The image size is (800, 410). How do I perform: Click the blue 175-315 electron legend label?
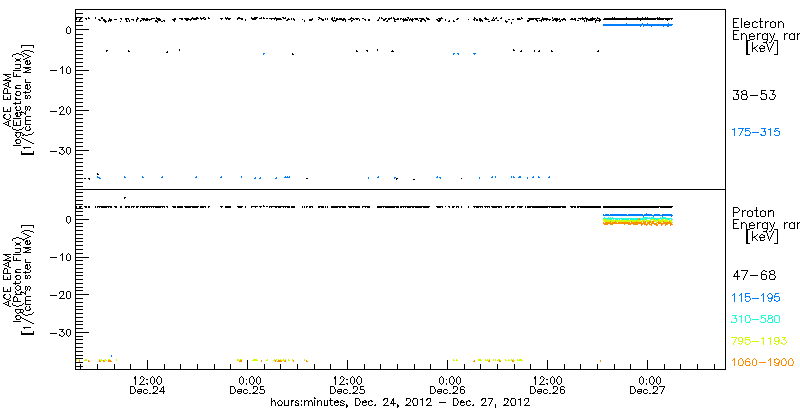pos(756,132)
